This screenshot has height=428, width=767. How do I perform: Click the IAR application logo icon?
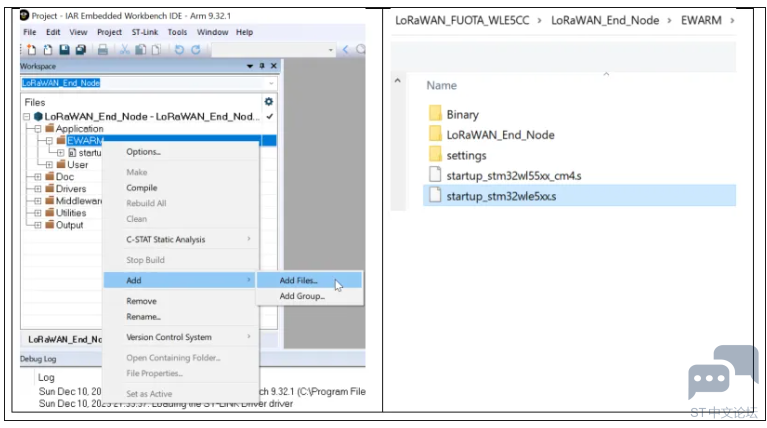pos(24,15)
